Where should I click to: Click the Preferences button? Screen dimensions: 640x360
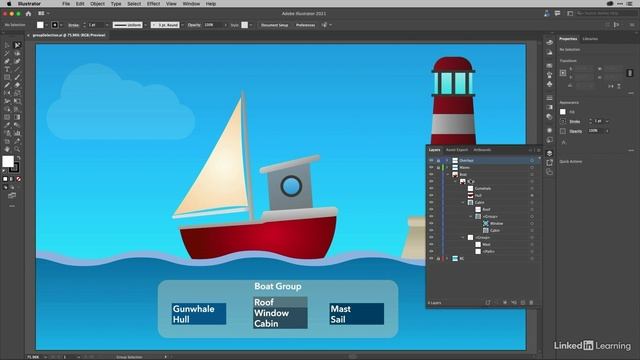[x=305, y=25]
